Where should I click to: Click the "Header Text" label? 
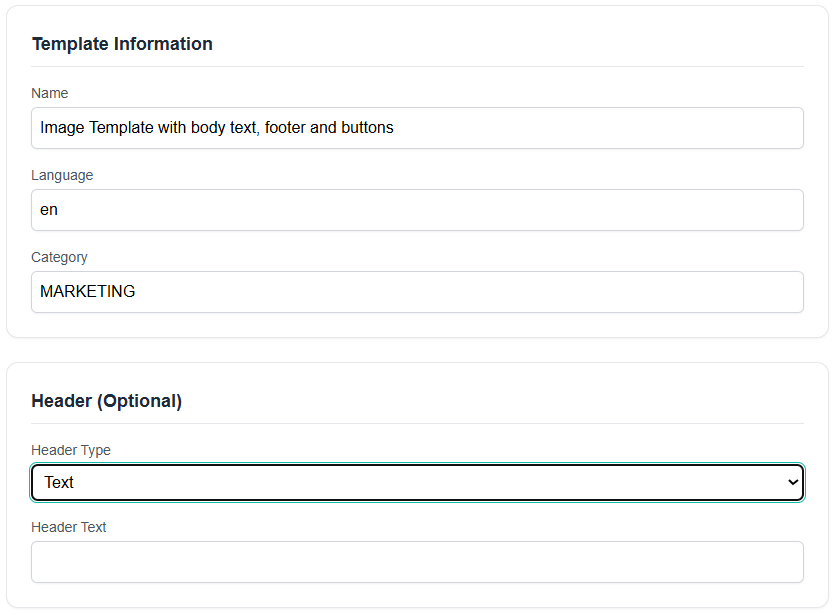69,527
